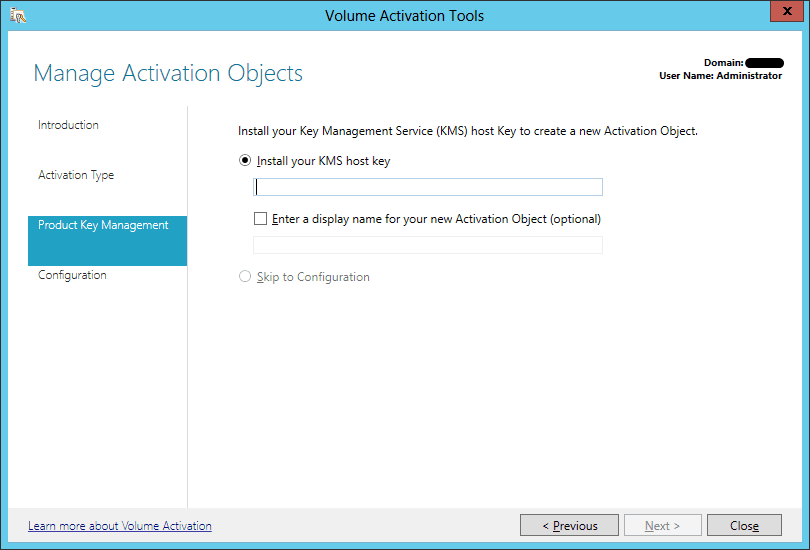Select the Product Key Management step

point(104,226)
